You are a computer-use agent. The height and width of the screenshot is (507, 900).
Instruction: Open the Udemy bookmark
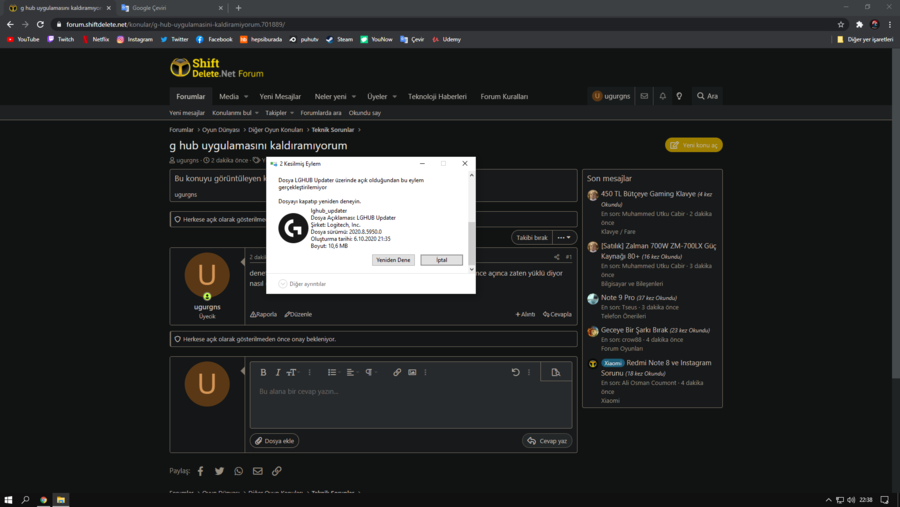pyautogui.click(x=447, y=40)
